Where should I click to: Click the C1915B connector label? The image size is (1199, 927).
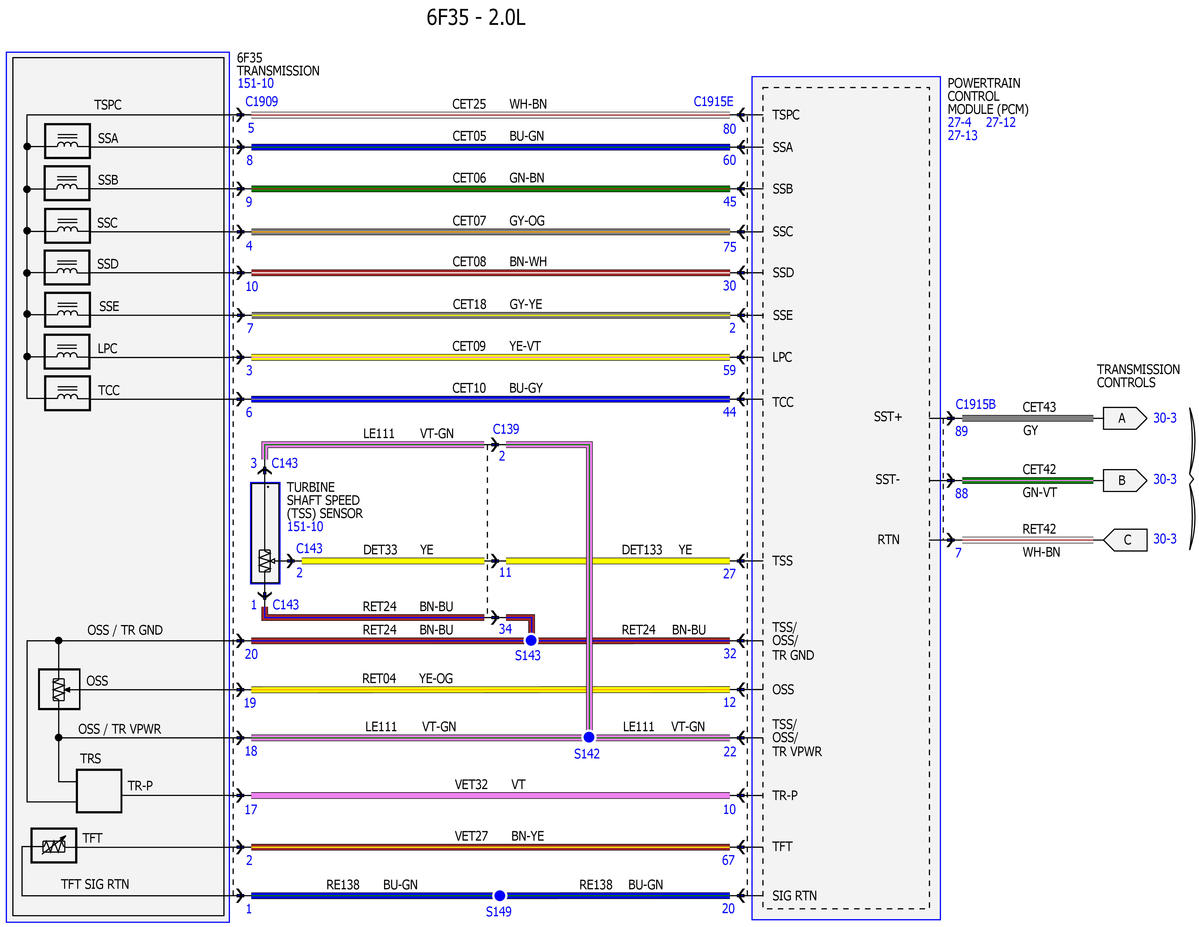(975, 405)
